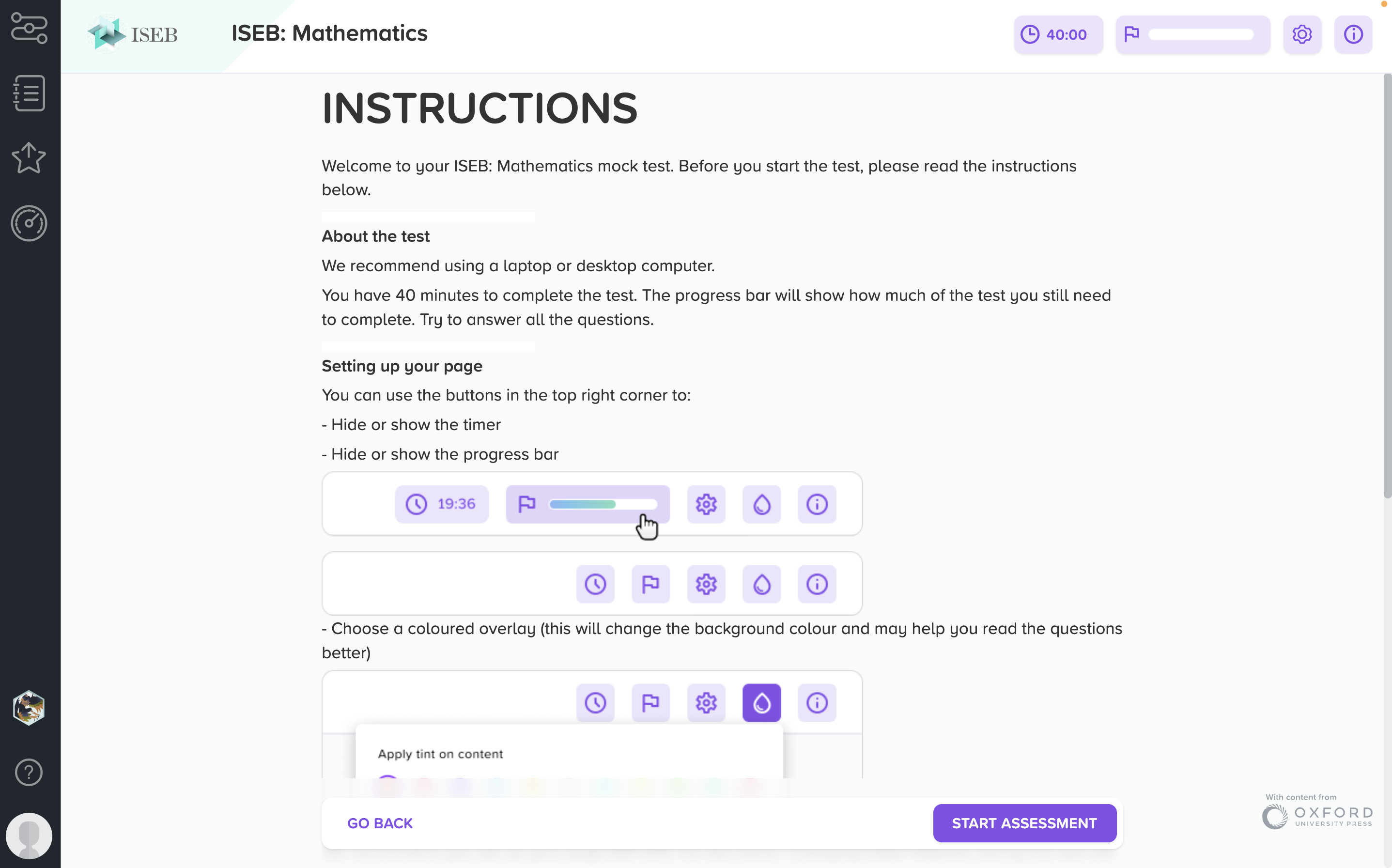Open the speedometer dashboard icon
1392x868 pixels.
click(29, 223)
